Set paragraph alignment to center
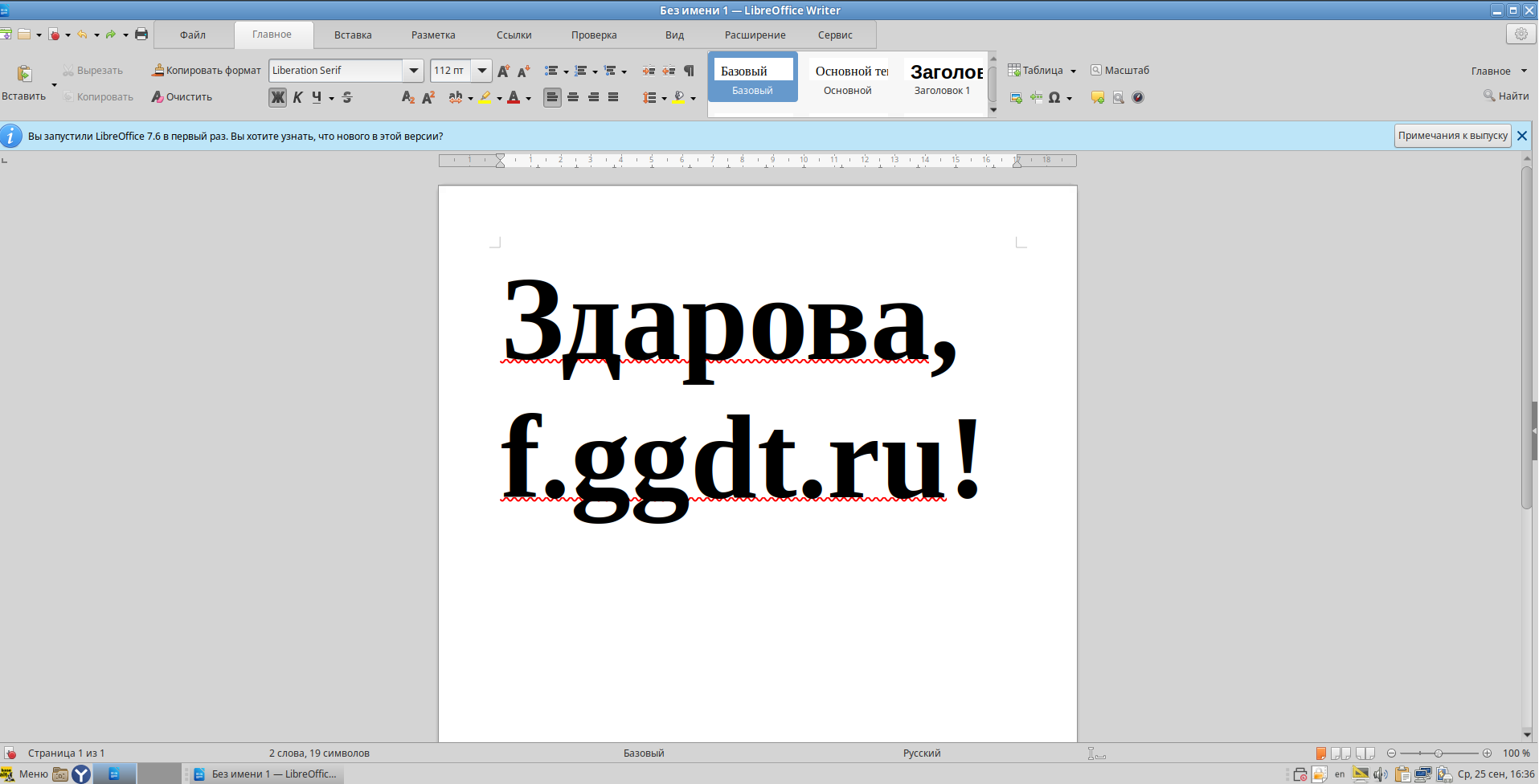1539x784 pixels. (573, 97)
